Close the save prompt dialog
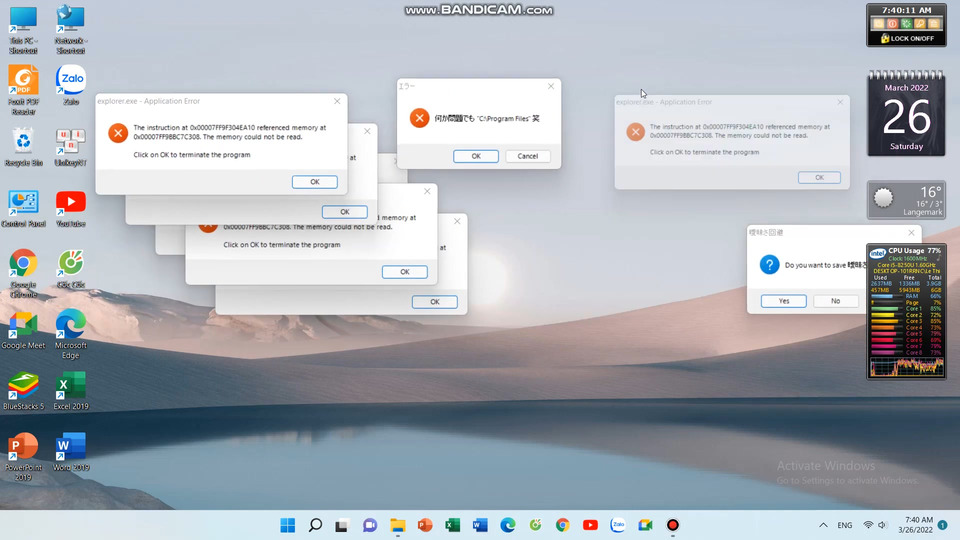 (x=912, y=233)
